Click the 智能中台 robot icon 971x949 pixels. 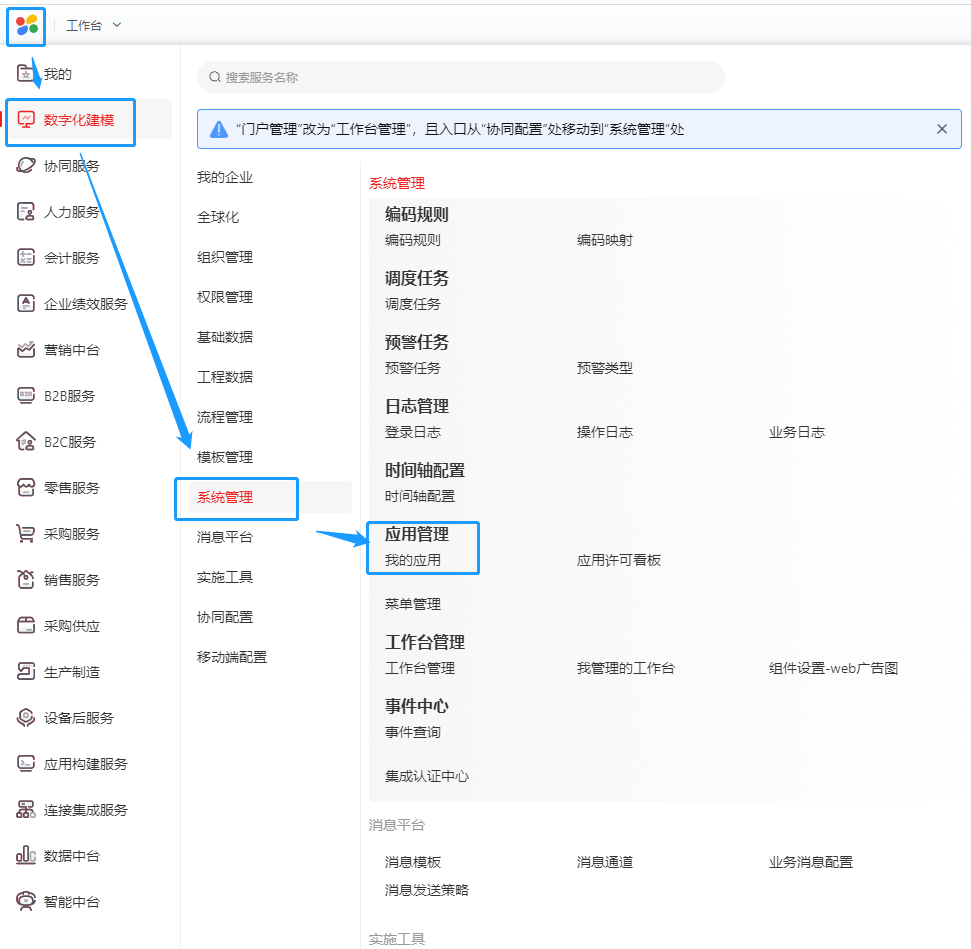click(x=27, y=902)
